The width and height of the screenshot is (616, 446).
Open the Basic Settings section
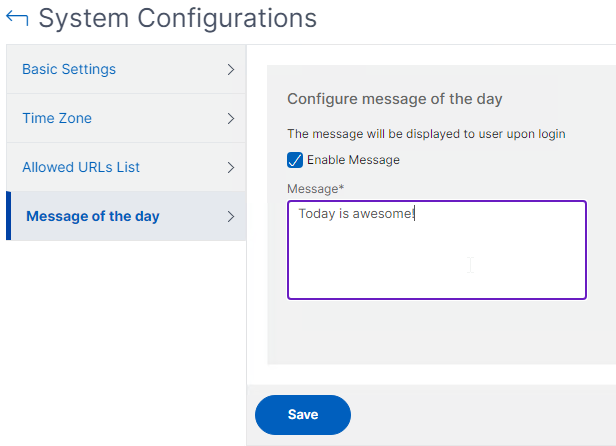coord(126,69)
